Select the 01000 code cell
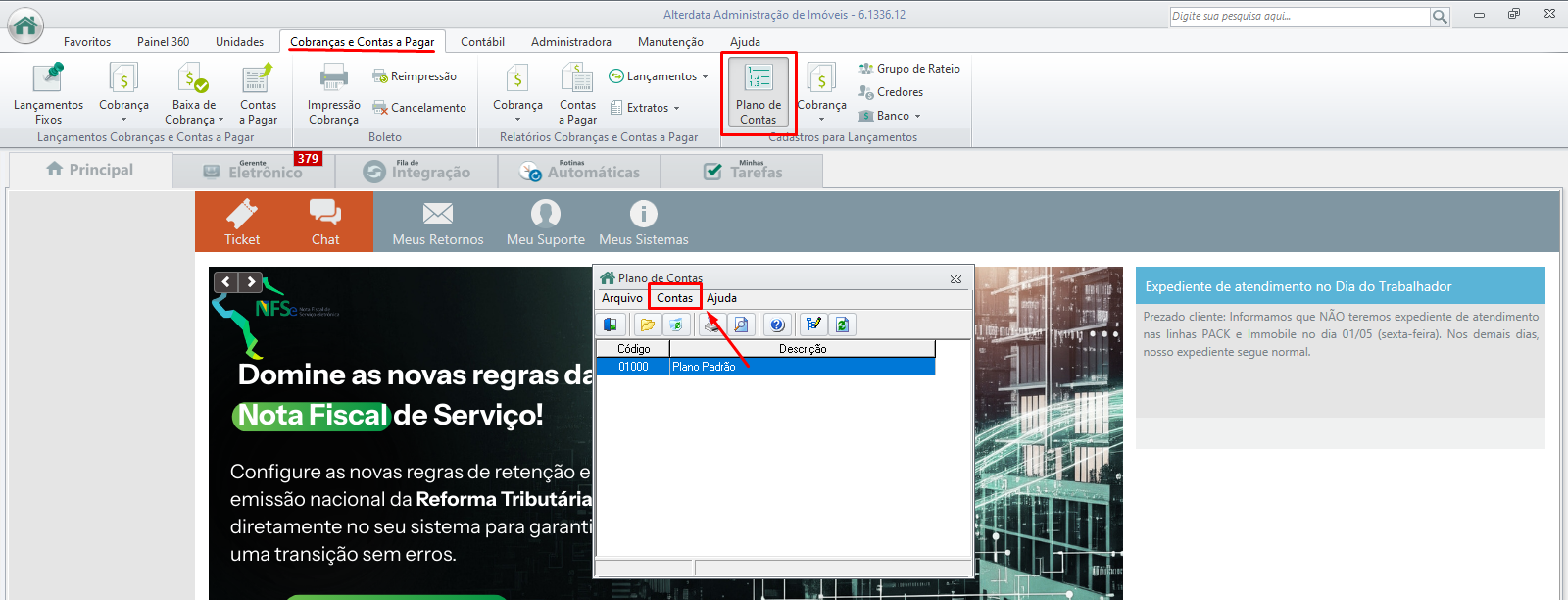1568x600 pixels. pyautogui.click(x=633, y=367)
